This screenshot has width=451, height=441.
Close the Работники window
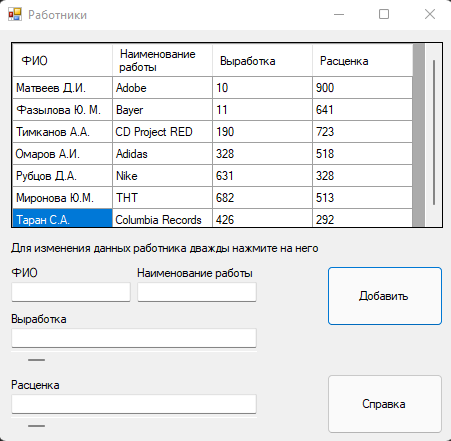pos(430,14)
